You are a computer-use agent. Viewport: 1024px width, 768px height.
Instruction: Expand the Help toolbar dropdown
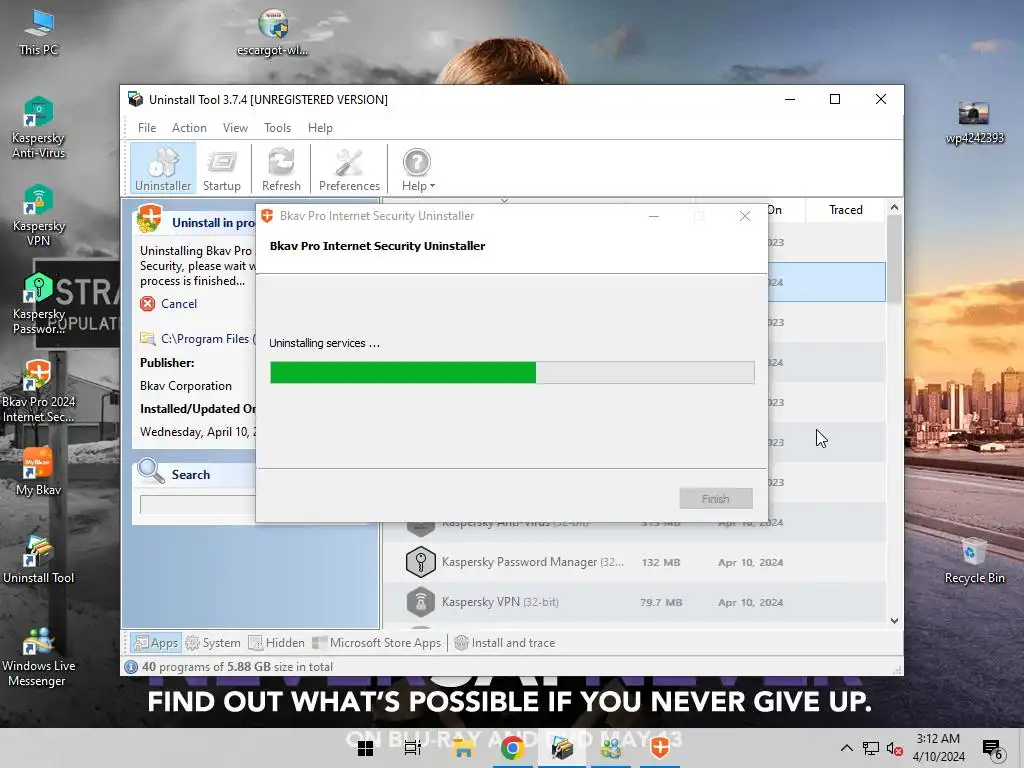[x=418, y=169]
